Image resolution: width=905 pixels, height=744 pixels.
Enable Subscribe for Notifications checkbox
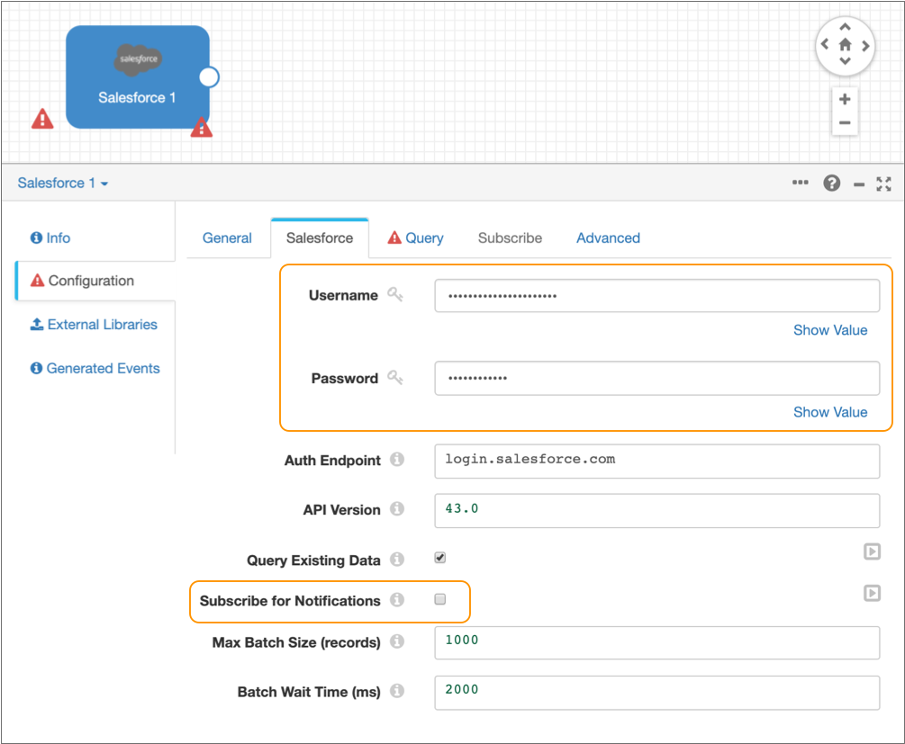[x=440, y=600]
